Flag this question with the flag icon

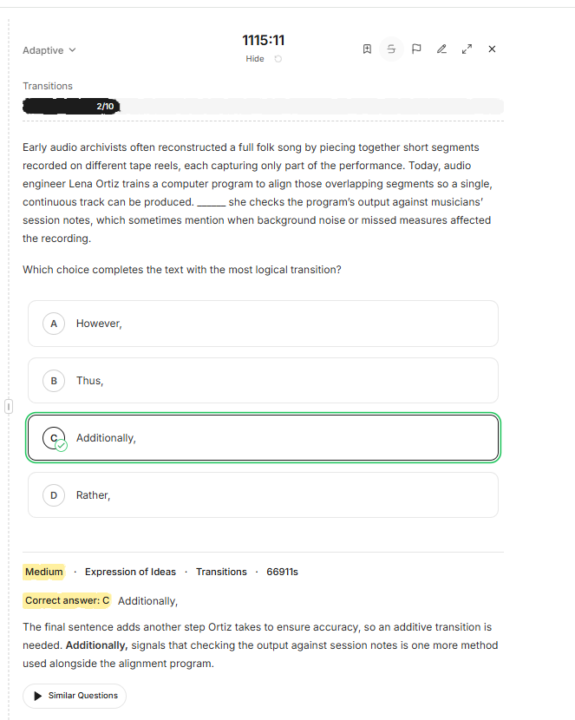[x=416, y=49]
